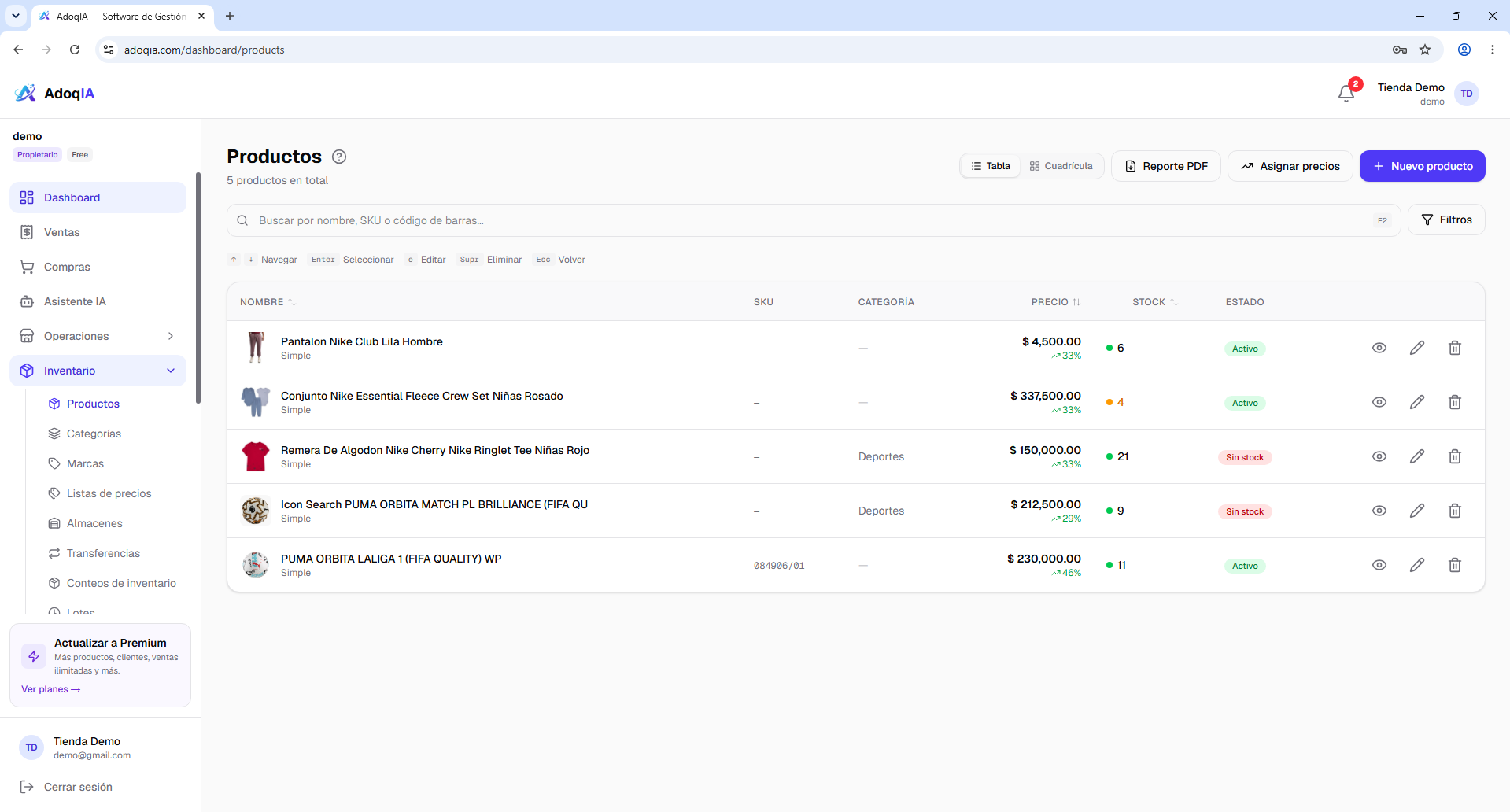Screen dimensions: 1510x812
Task: Delete PUMA ORBITA LALIGA 1 trash icon
Action: (1454, 565)
